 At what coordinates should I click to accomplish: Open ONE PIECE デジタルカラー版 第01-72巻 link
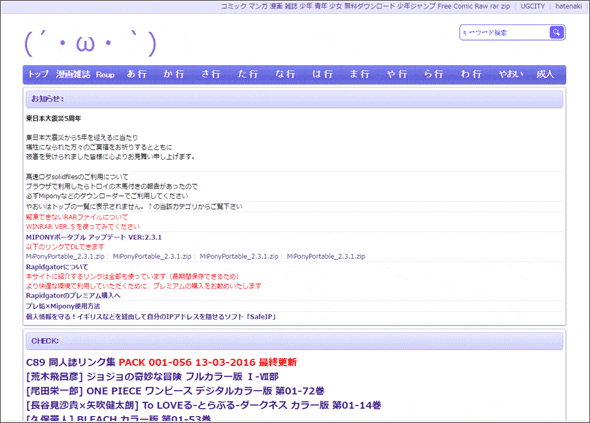(x=175, y=391)
